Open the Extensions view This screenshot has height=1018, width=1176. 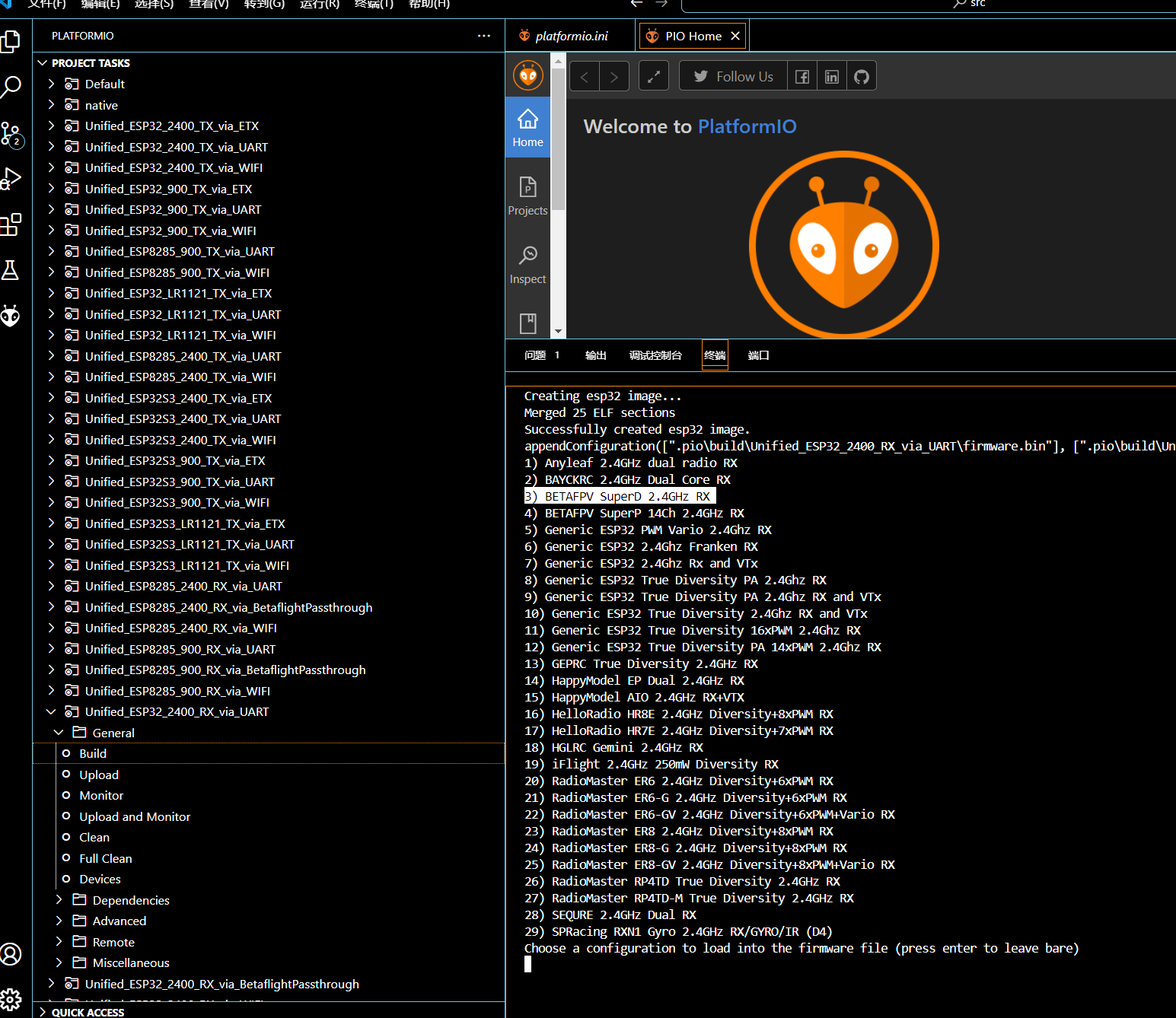click(11, 224)
